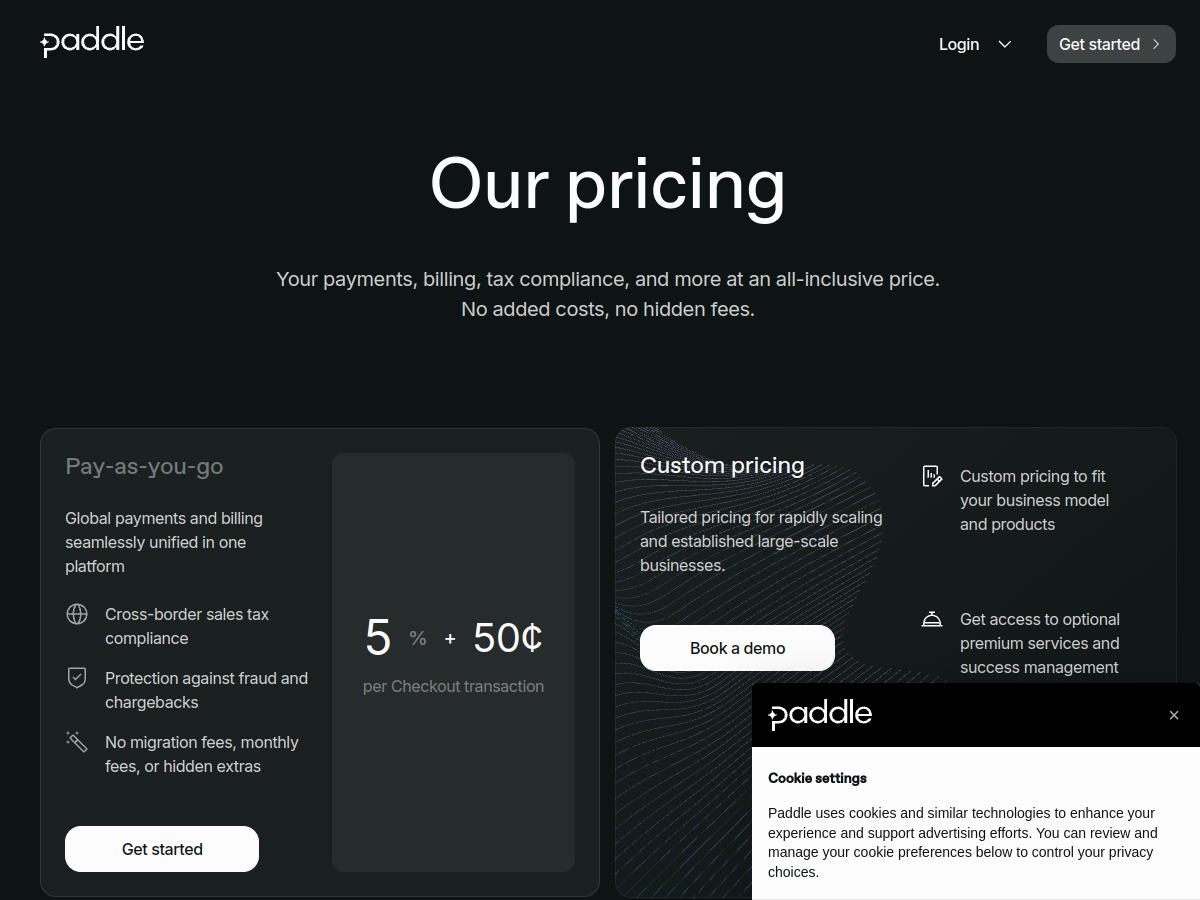Image resolution: width=1200 pixels, height=900 pixels.
Task: Dismiss the cookie banner with the X
Action: [1173, 715]
